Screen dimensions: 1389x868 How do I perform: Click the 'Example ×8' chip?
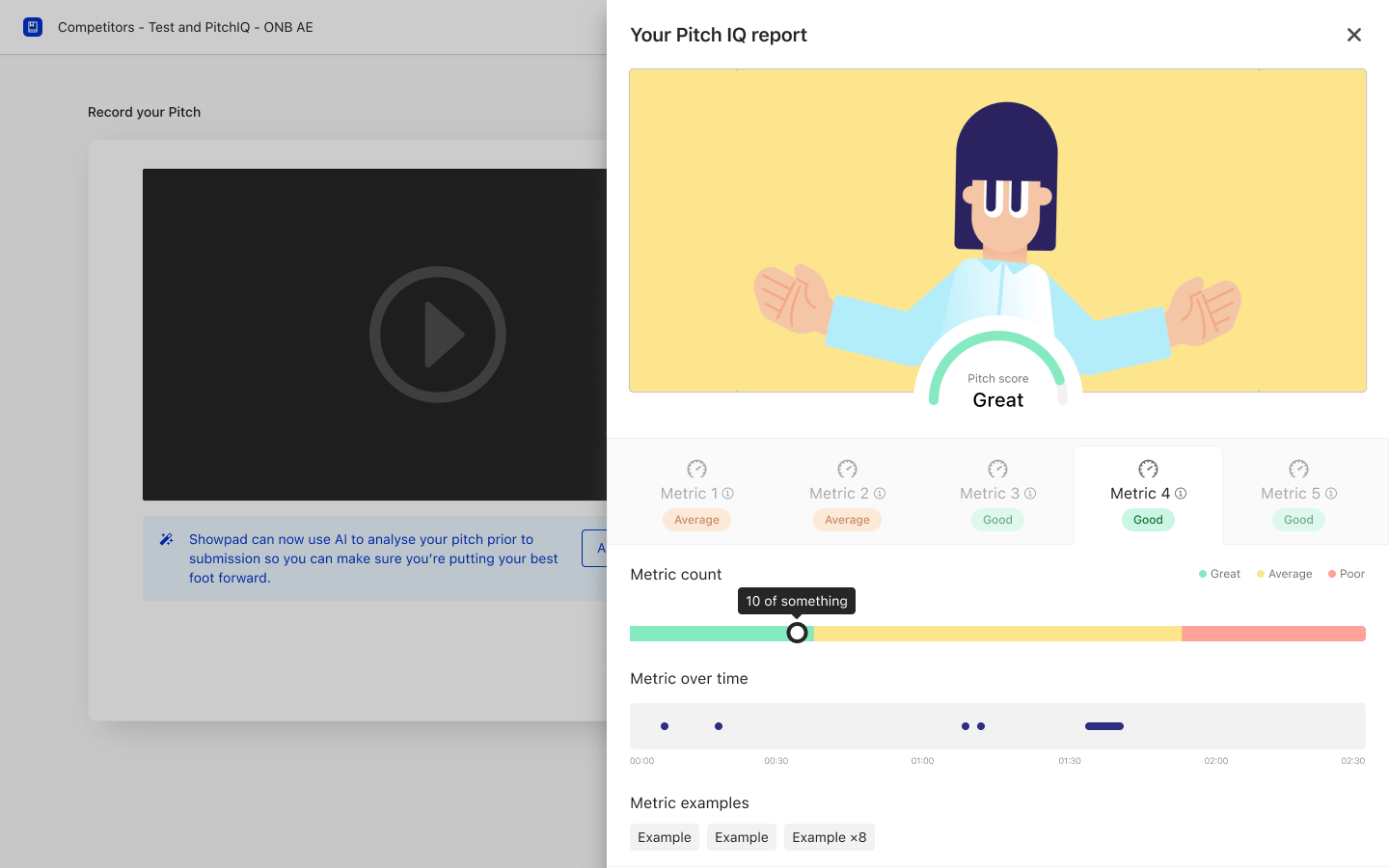(830, 837)
